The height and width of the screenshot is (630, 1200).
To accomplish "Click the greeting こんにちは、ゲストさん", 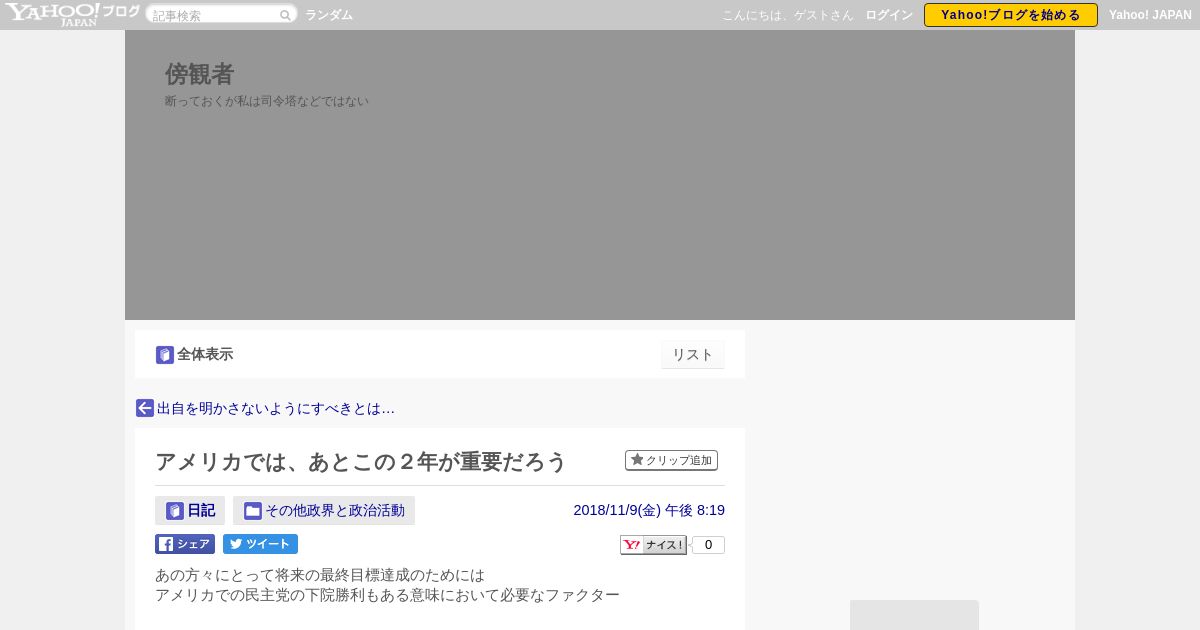I will (788, 15).
